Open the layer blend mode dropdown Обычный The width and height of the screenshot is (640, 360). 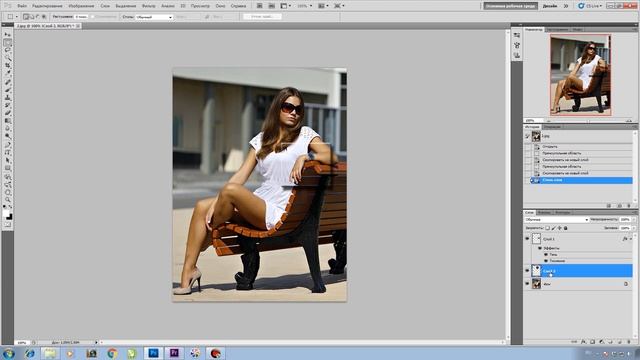pos(557,220)
